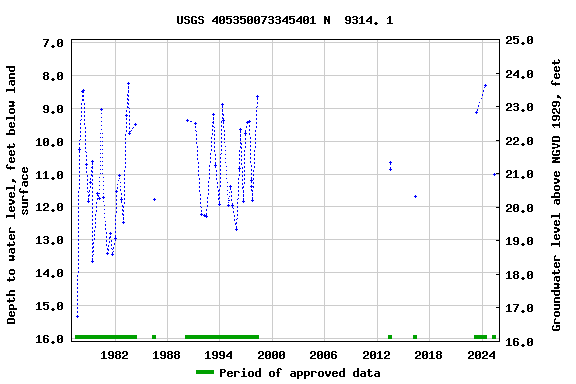Click the 13.0 left axis depth label
The width and height of the screenshot is (576, 384).
tap(50, 240)
